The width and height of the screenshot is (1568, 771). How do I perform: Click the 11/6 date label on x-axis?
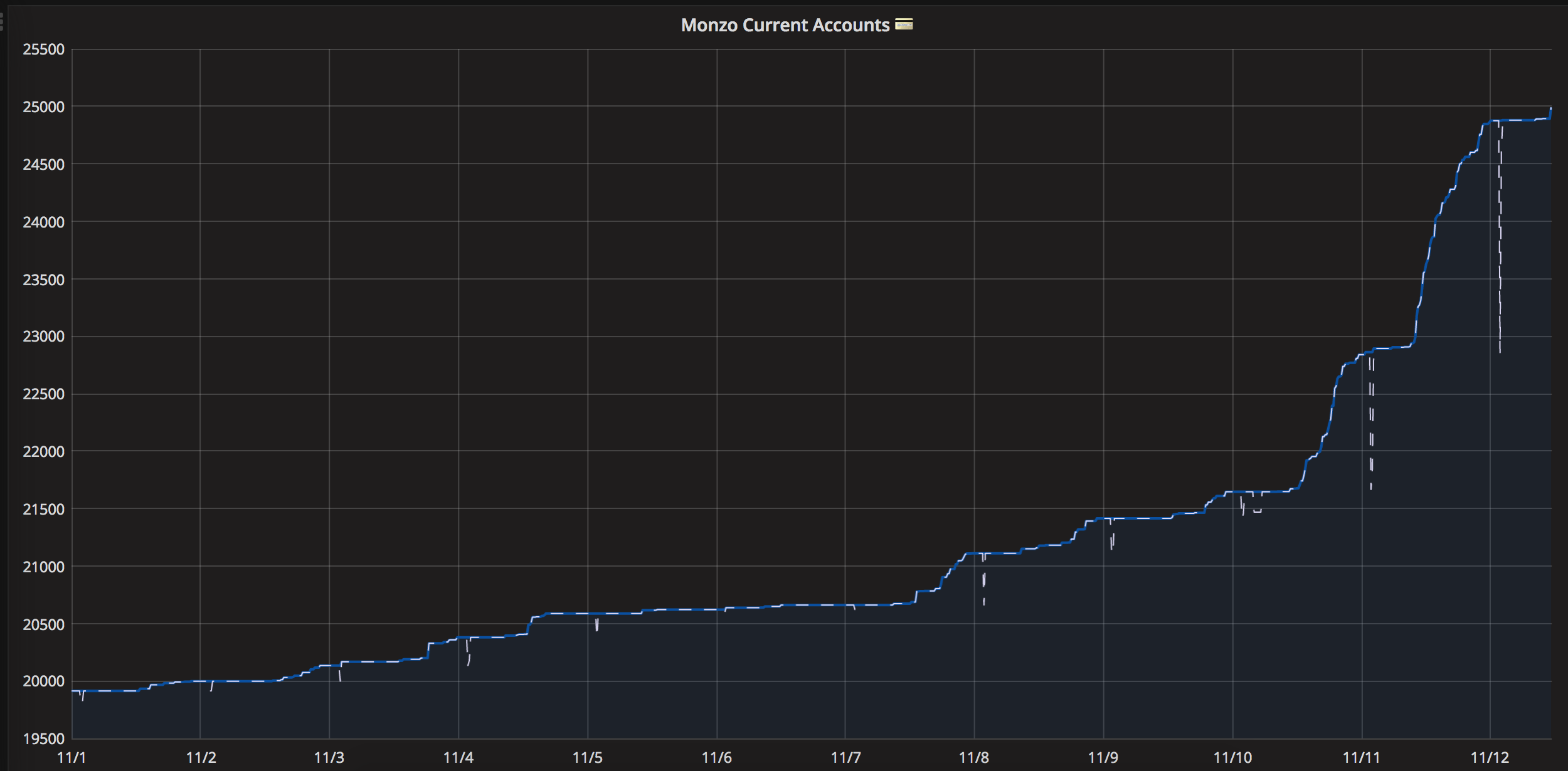pos(717,758)
